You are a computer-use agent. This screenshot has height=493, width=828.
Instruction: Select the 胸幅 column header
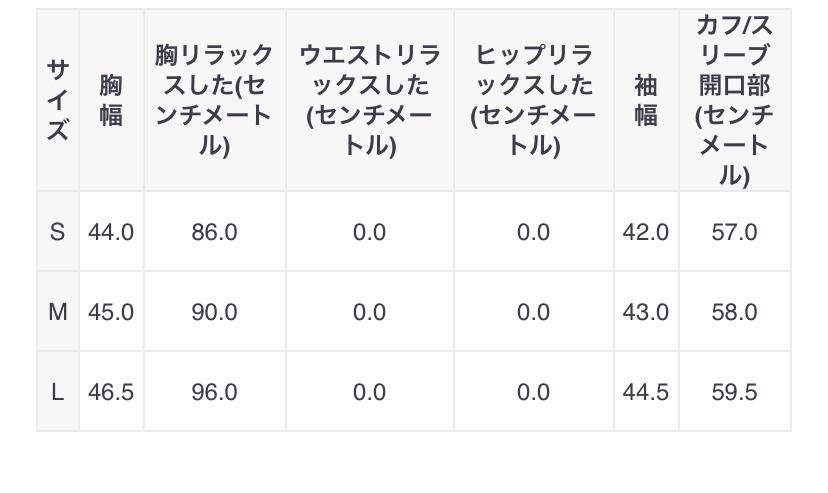(x=111, y=100)
